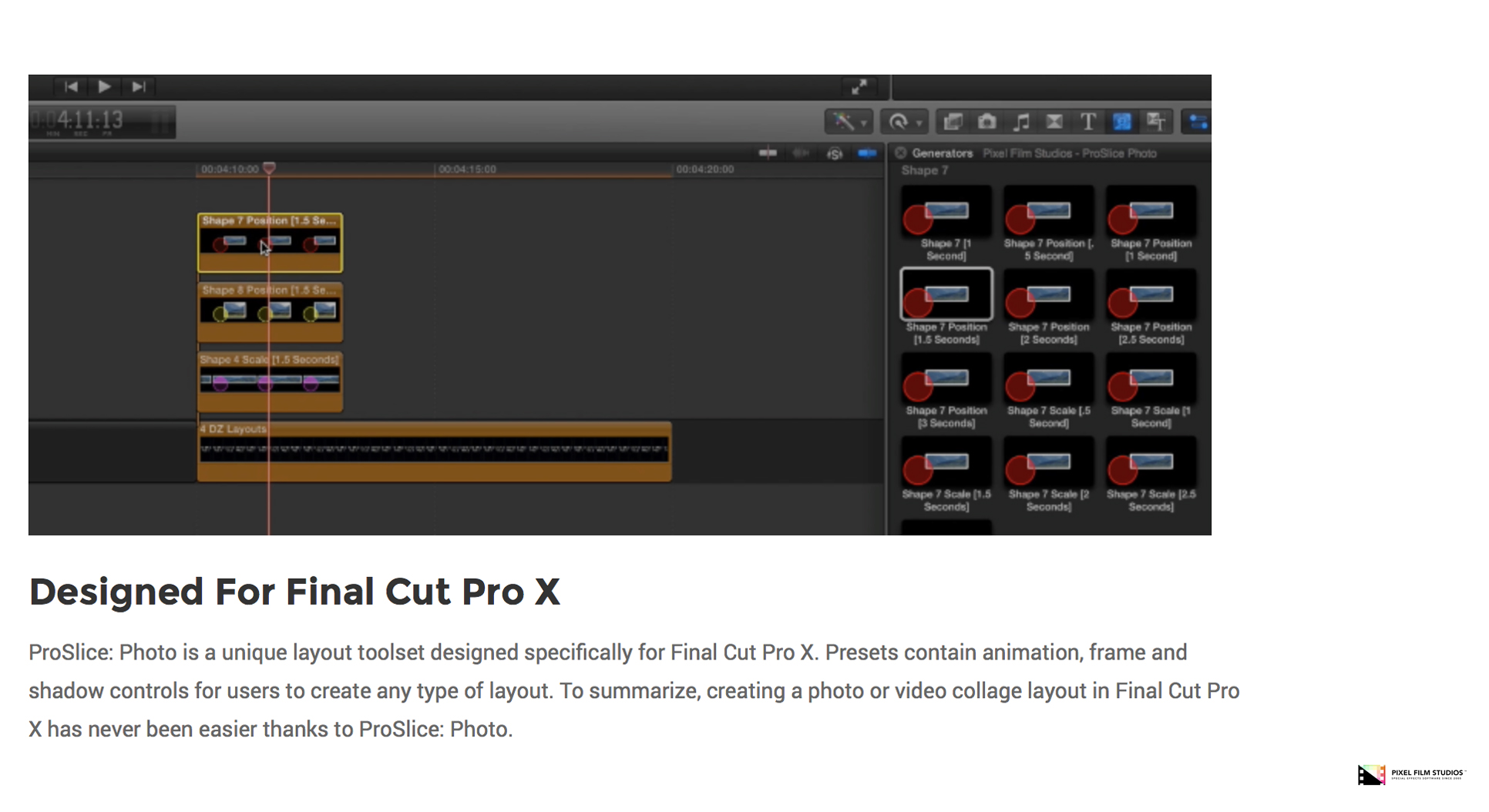Image resolution: width=1489 pixels, height=812 pixels.
Task: Toggle video skimming in the timeline
Action: [768, 153]
